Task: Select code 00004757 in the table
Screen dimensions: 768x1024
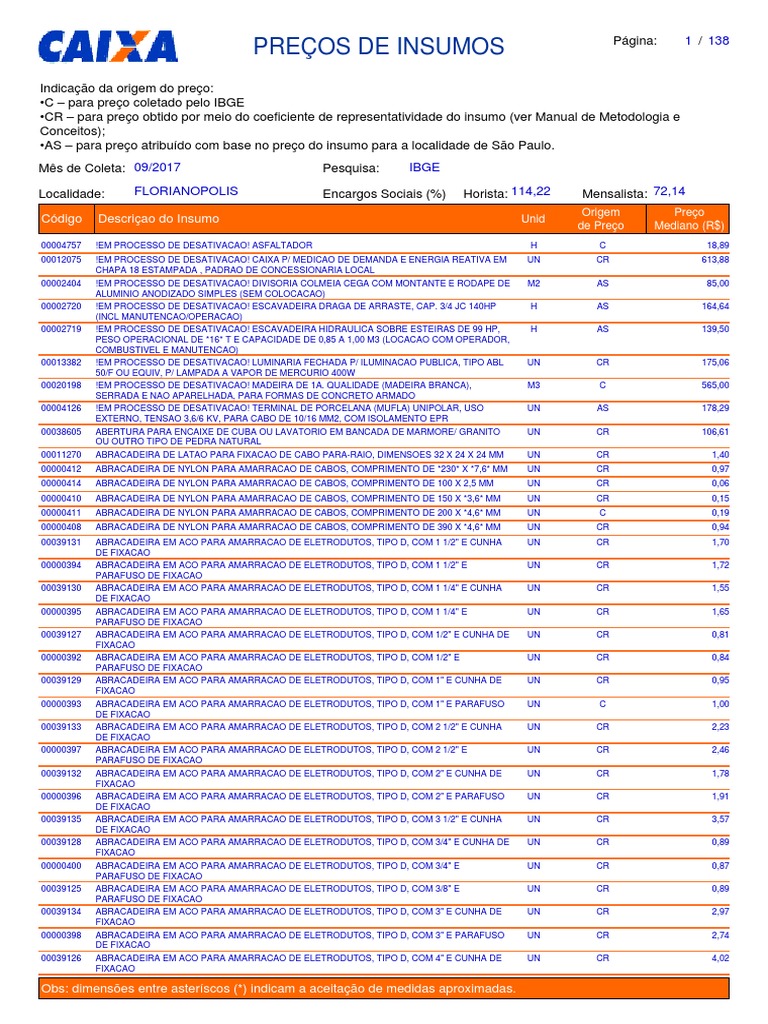Action: pos(61,245)
